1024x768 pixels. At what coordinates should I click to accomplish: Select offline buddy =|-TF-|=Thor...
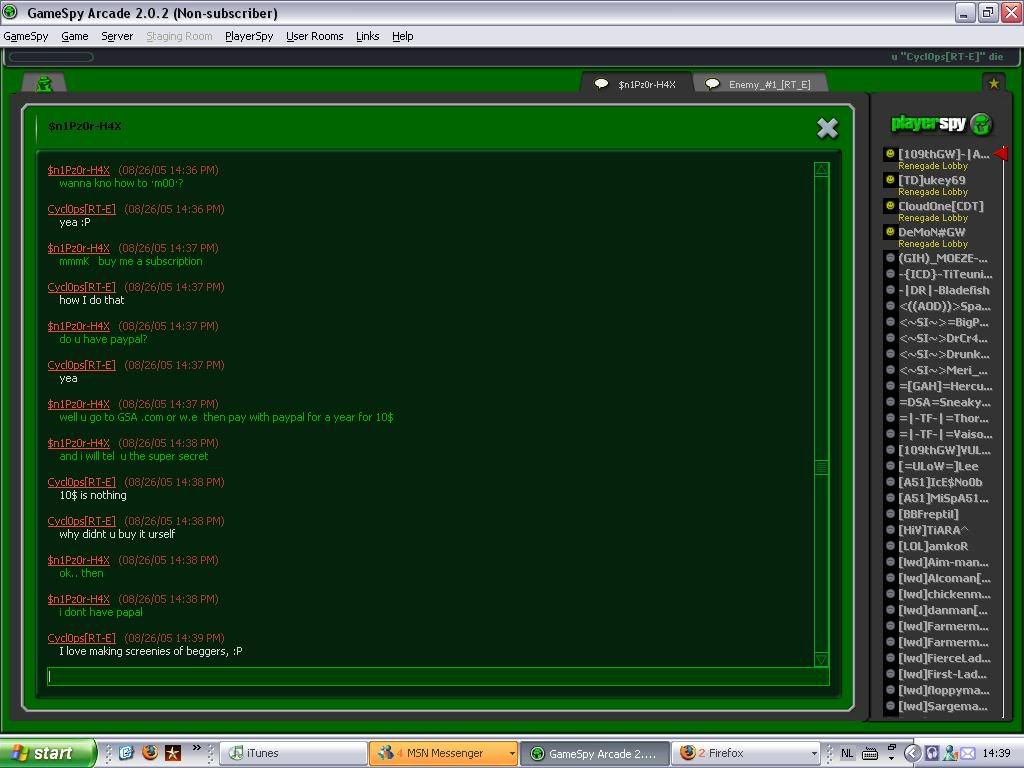click(943, 418)
